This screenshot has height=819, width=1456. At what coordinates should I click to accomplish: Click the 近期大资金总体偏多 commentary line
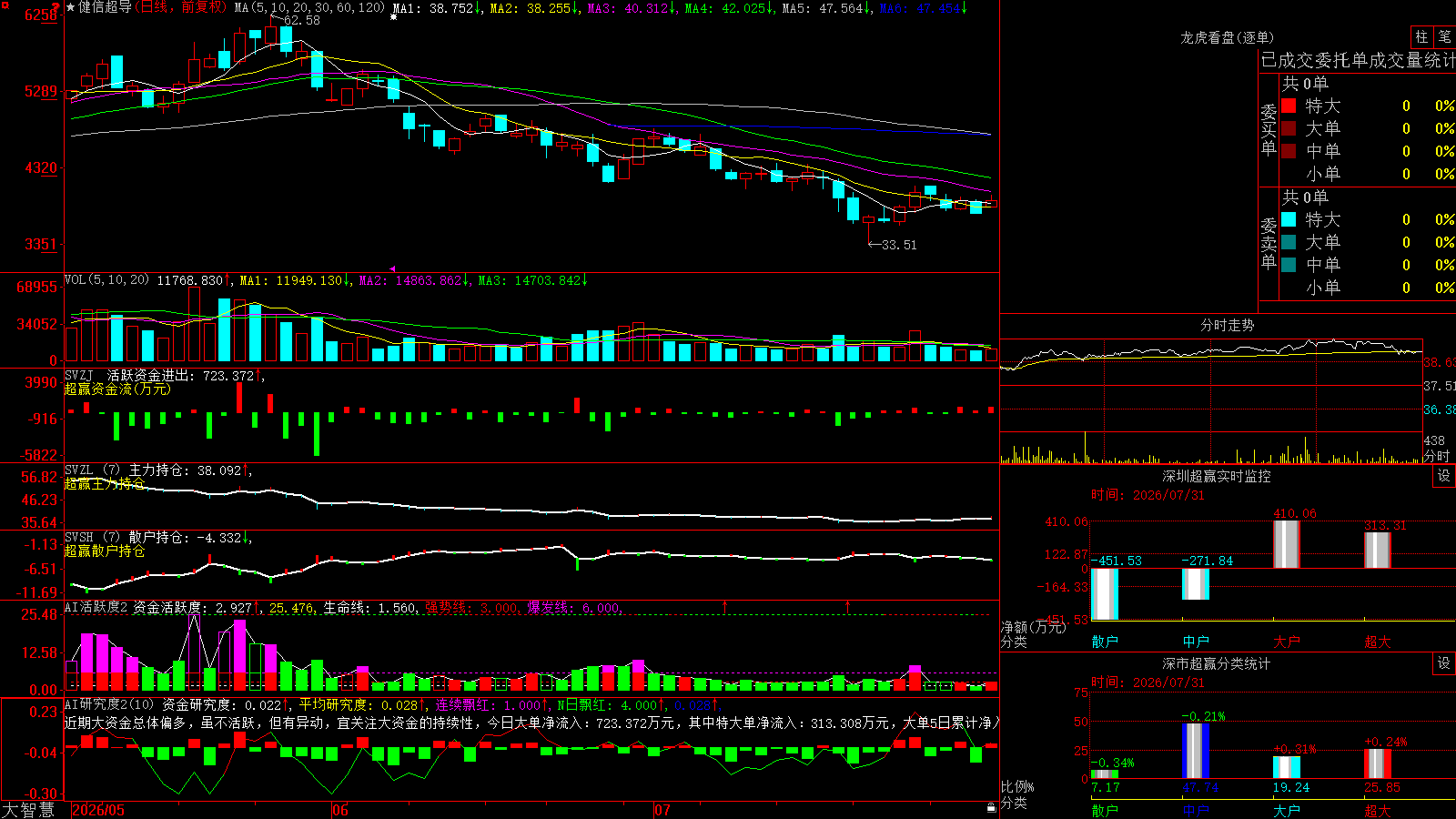pyautogui.click(x=532, y=723)
